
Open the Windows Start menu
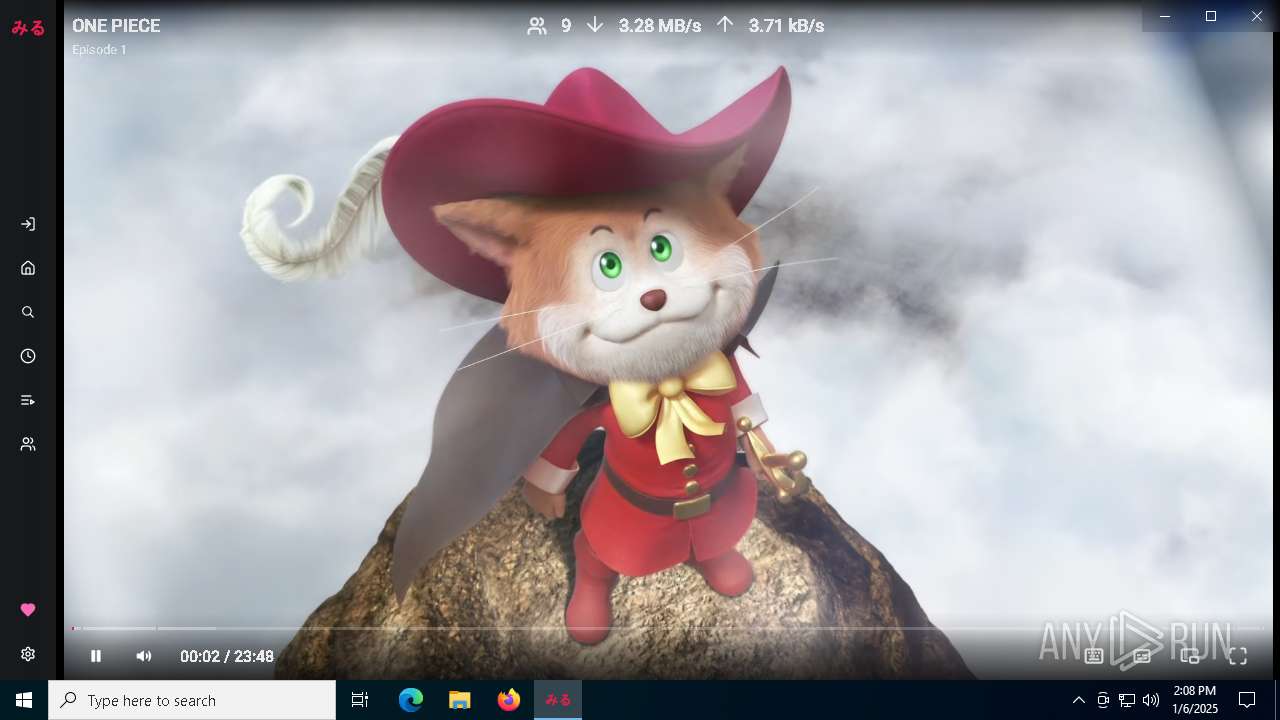(x=24, y=700)
